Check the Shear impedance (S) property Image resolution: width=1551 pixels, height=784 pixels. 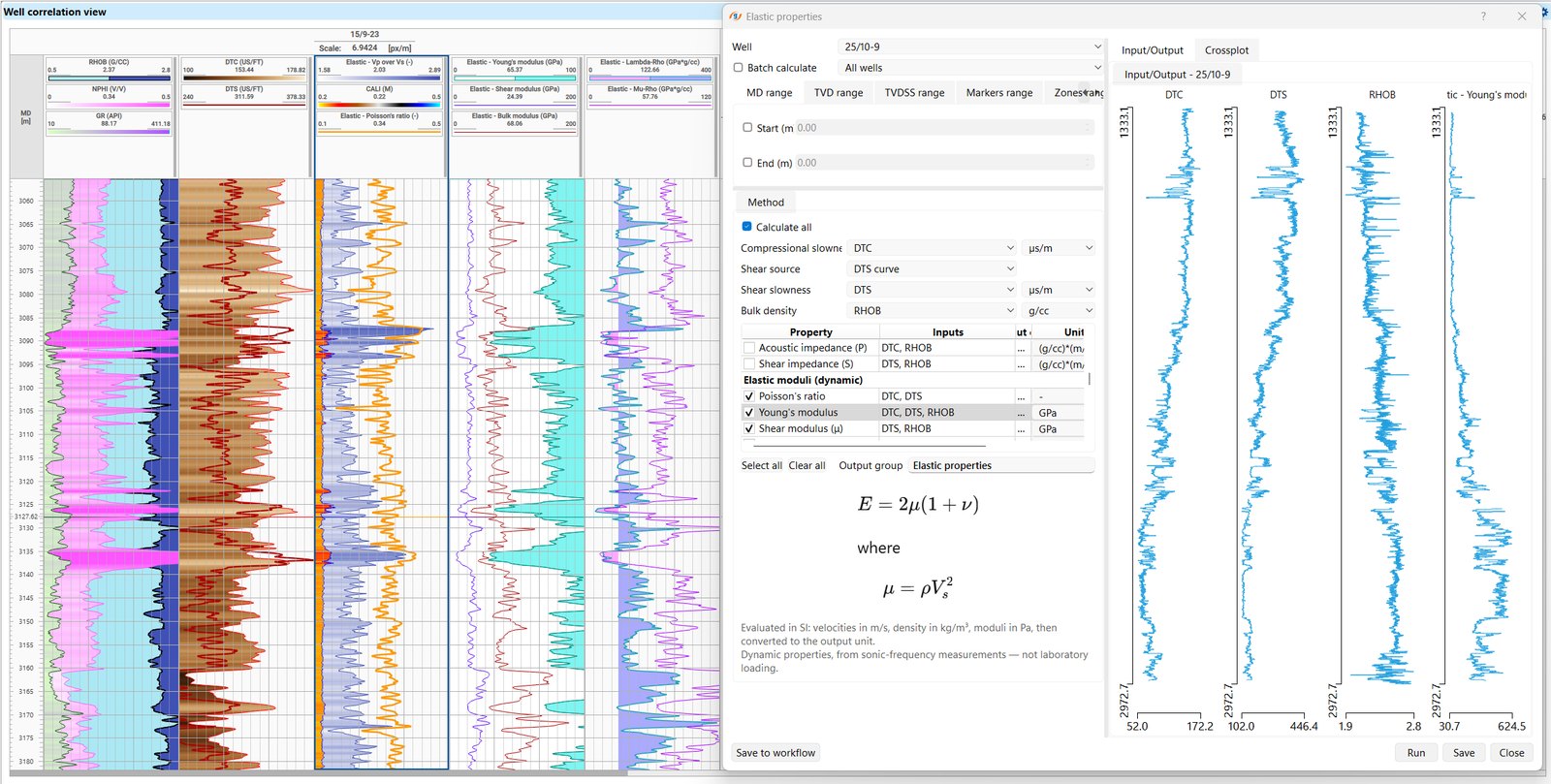click(749, 364)
